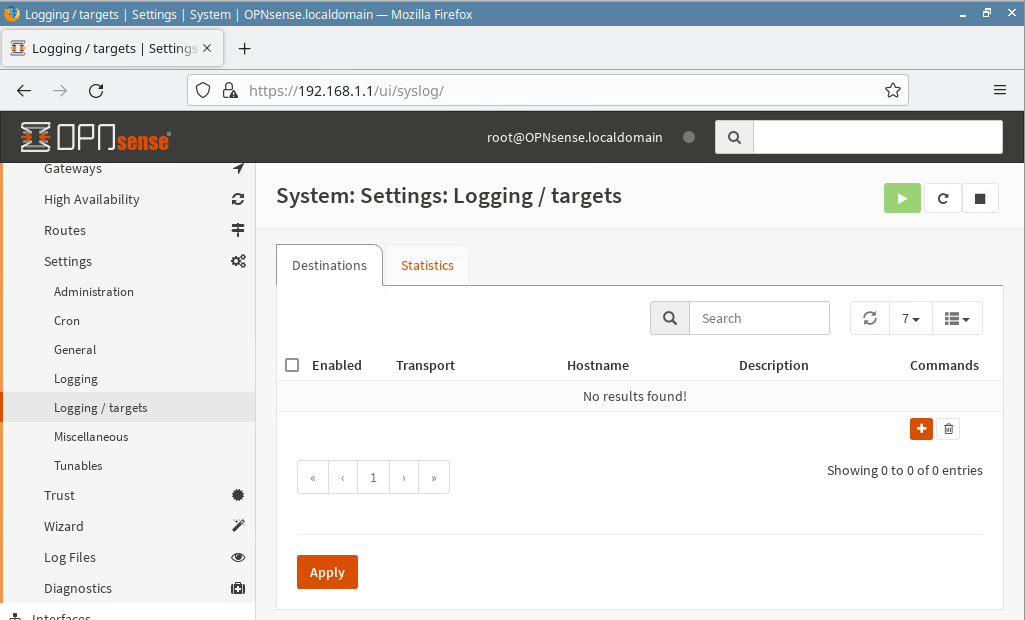Delete selected destinations using the trash icon
This screenshot has height=620, width=1025.
click(949, 429)
